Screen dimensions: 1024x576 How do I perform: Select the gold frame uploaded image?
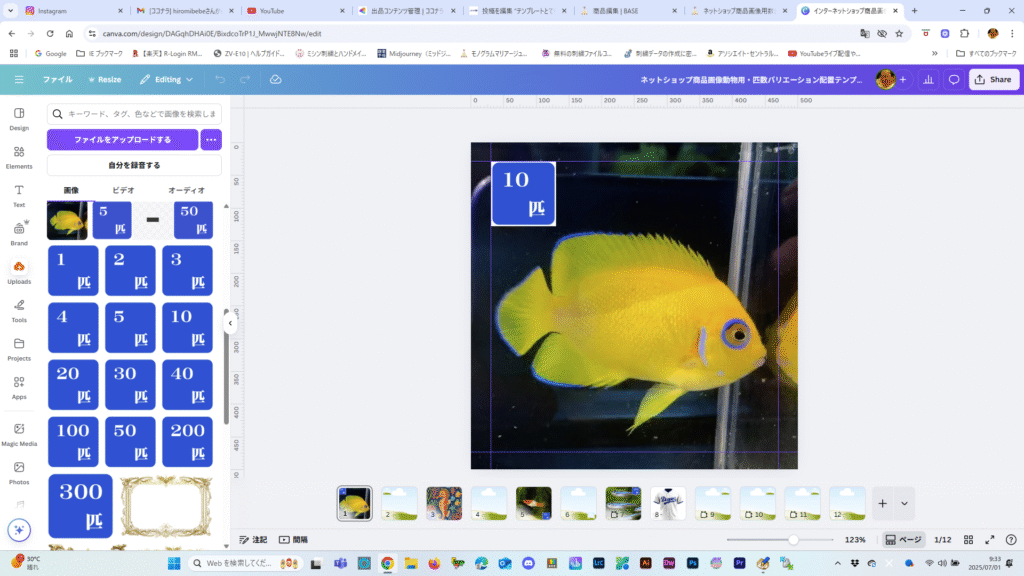click(167, 506)
